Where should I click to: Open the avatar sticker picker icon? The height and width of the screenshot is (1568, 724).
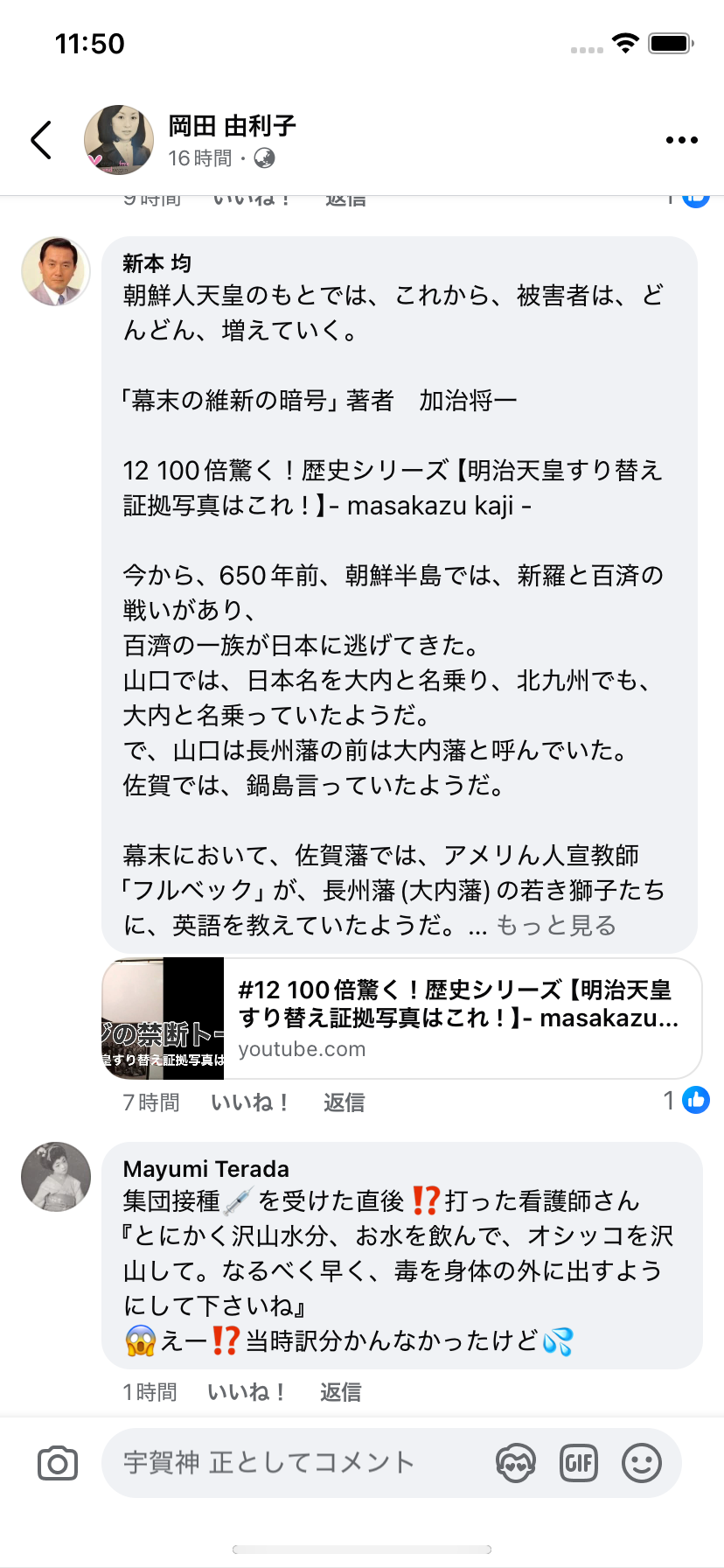coord(516,1463)
